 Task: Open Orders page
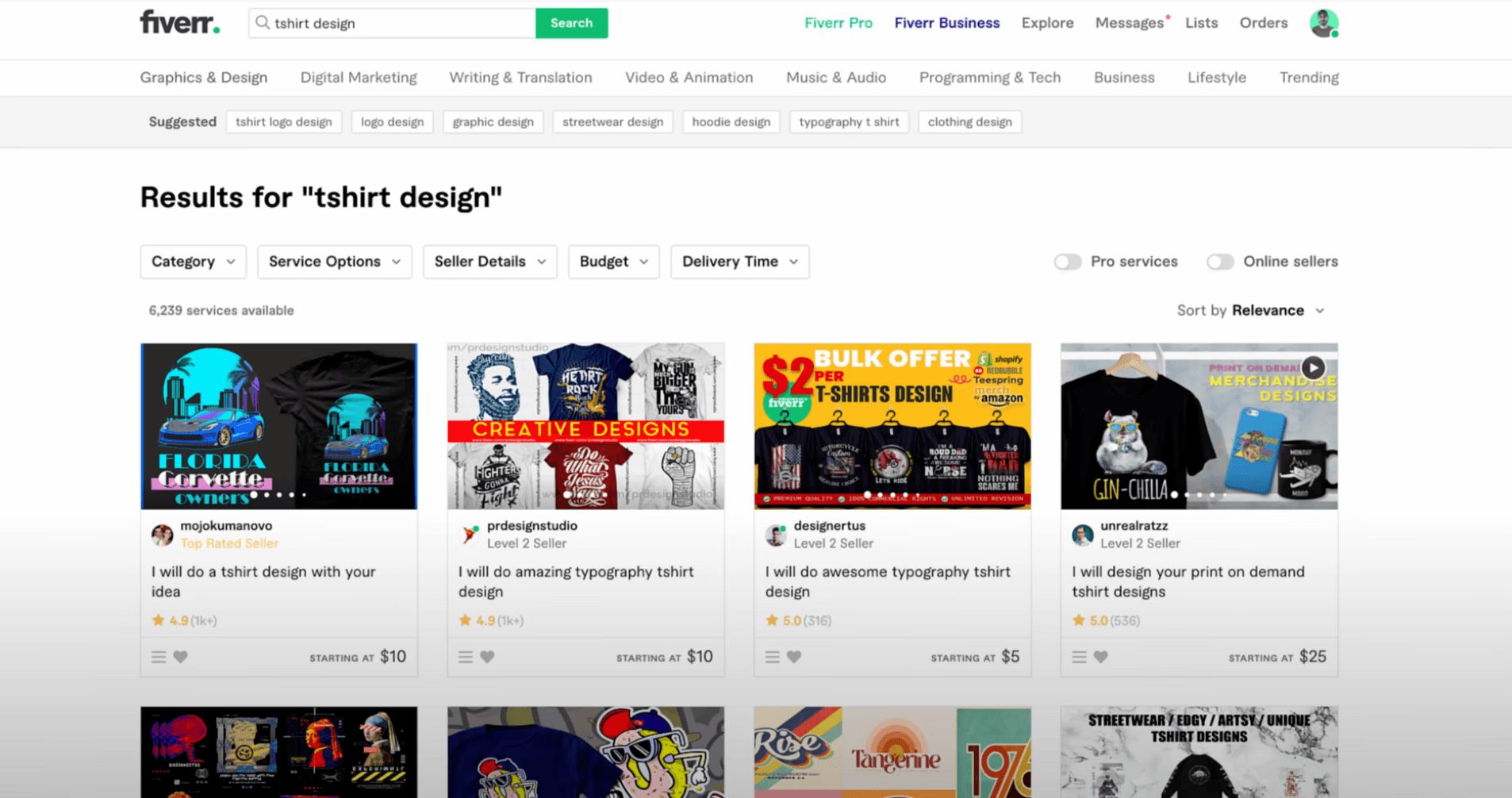point(1263,23)
